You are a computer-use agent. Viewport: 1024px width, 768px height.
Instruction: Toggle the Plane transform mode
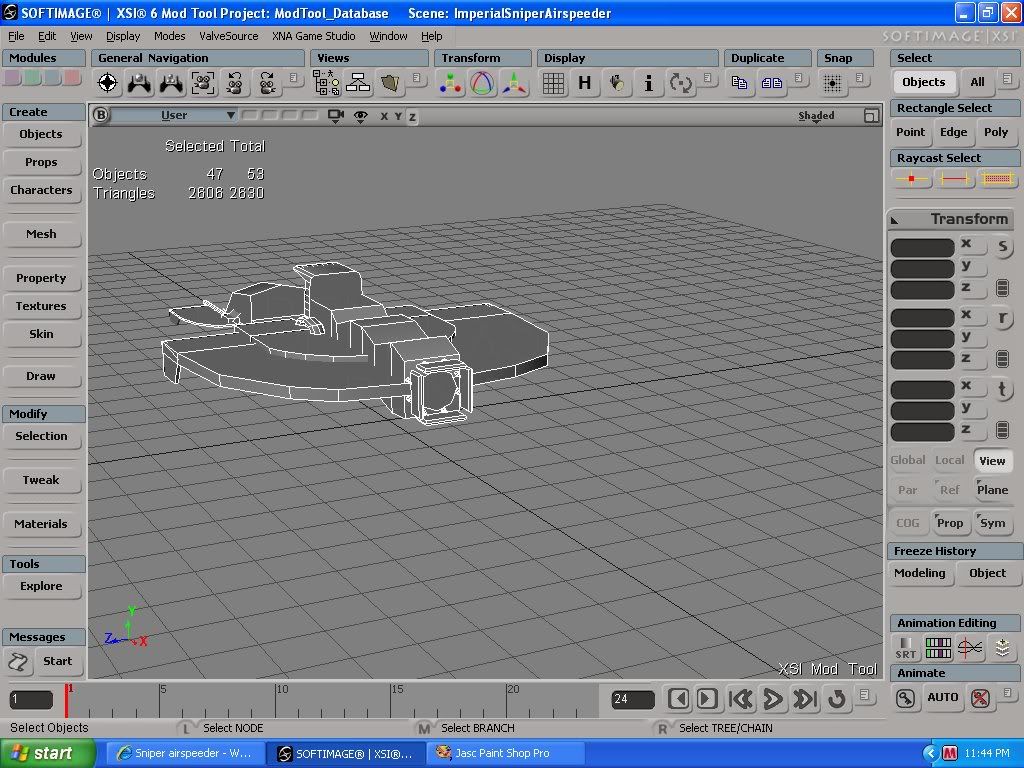pyautogui.click(x=992, y=490)
